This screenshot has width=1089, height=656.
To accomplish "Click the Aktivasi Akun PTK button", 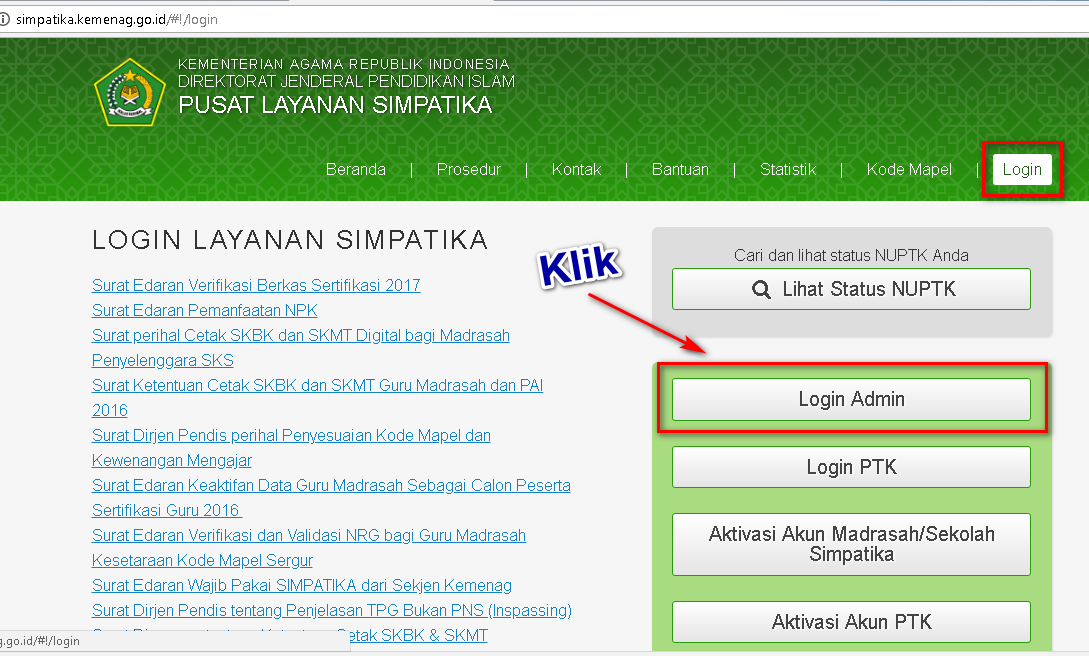I will click(x=851, y=622).
